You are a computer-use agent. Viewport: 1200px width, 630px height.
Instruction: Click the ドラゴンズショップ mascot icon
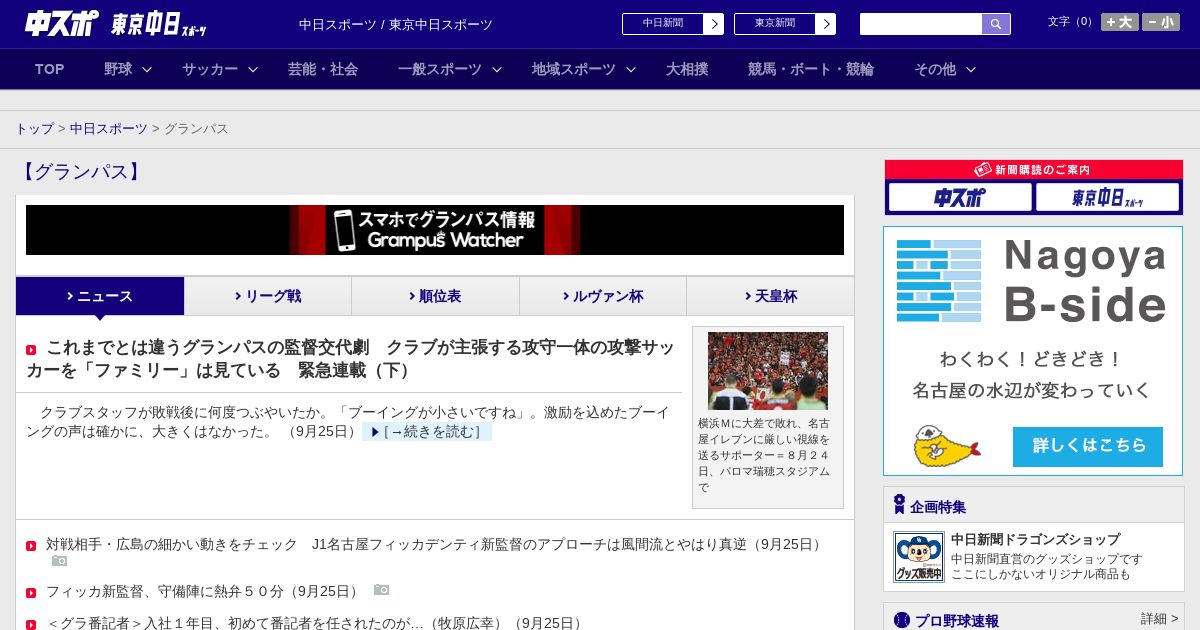(x=919, y=557)
